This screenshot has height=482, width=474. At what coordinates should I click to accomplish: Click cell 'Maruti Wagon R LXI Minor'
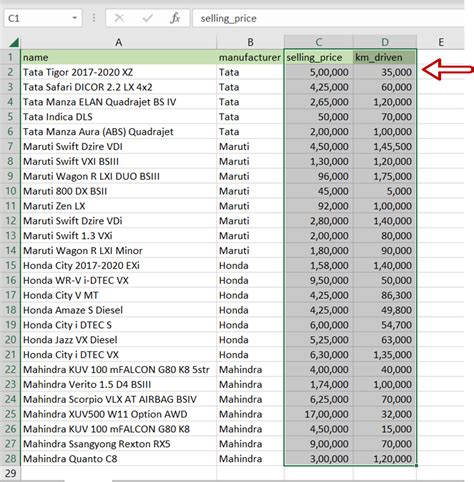(119, 250)
